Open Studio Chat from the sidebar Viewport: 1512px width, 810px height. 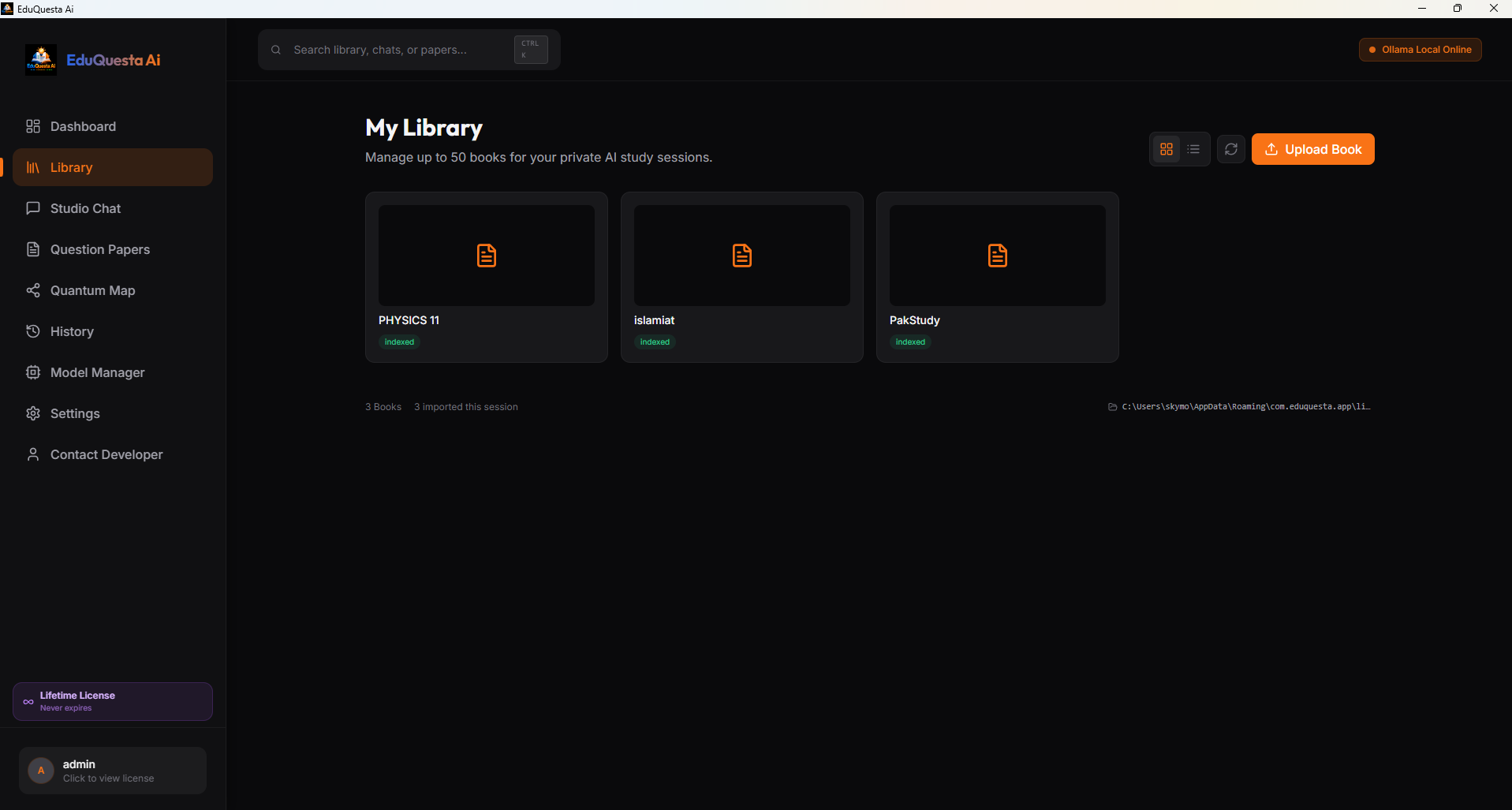85,208
